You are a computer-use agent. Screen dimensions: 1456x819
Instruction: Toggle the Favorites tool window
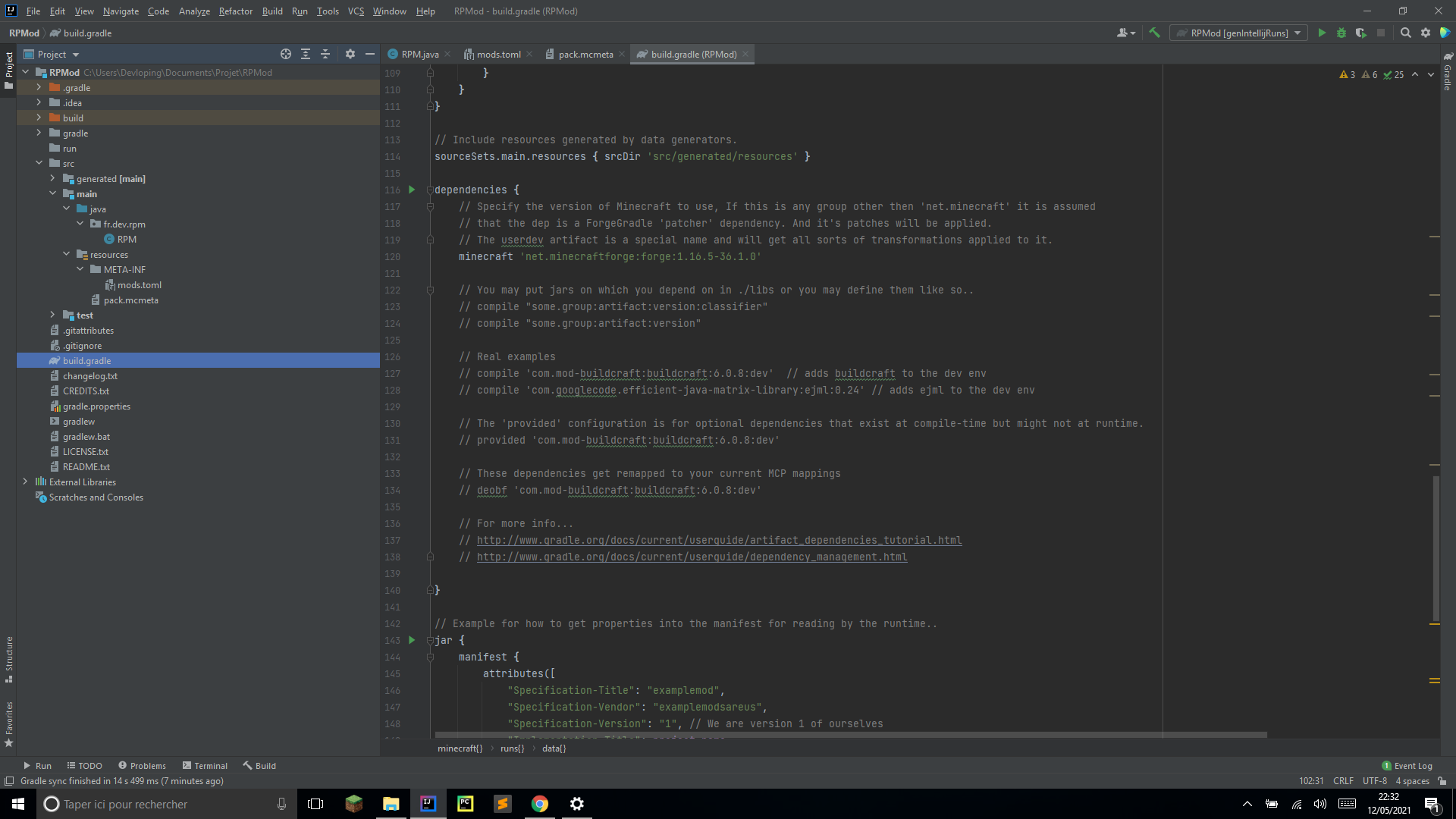point(9,723)
